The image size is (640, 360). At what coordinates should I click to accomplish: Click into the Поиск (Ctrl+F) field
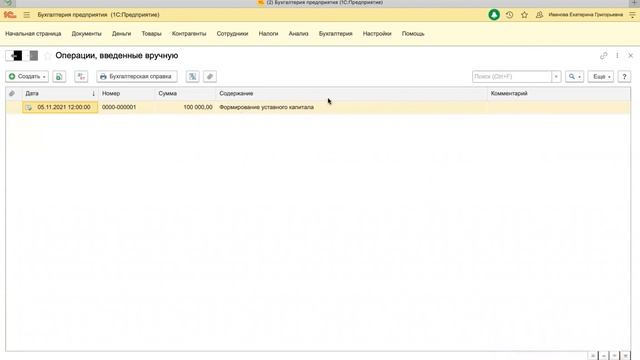pyautogui.click(x=512, y=76)
